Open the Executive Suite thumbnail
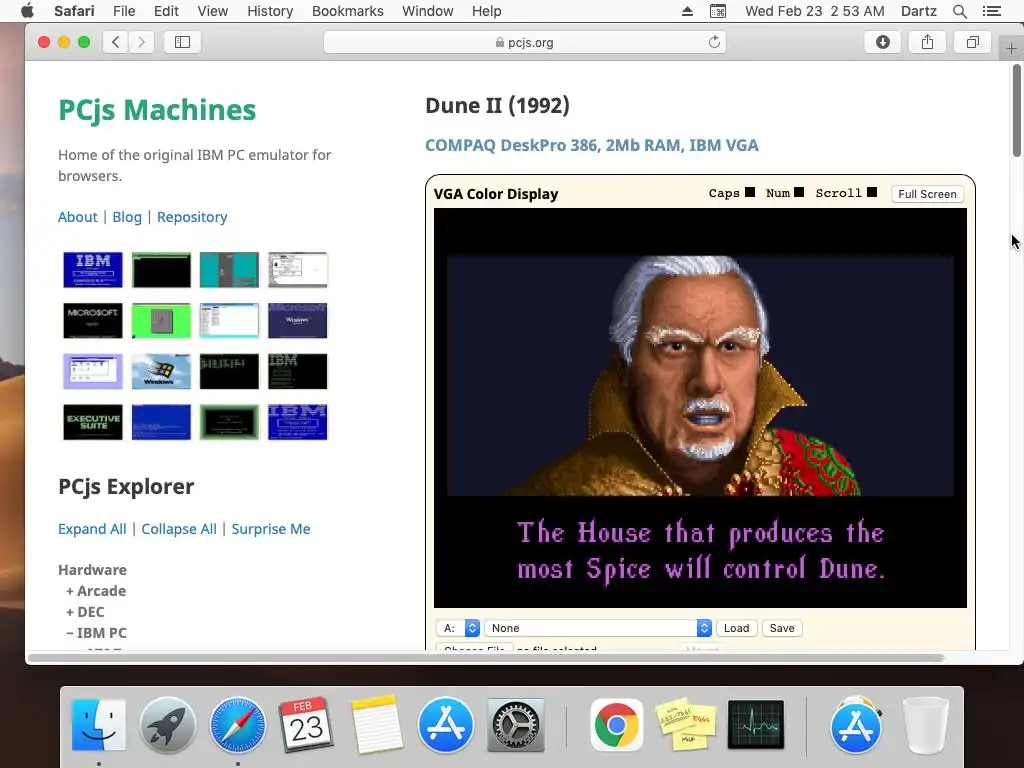This screenshot has width=1024, height=768. point(93,422)
